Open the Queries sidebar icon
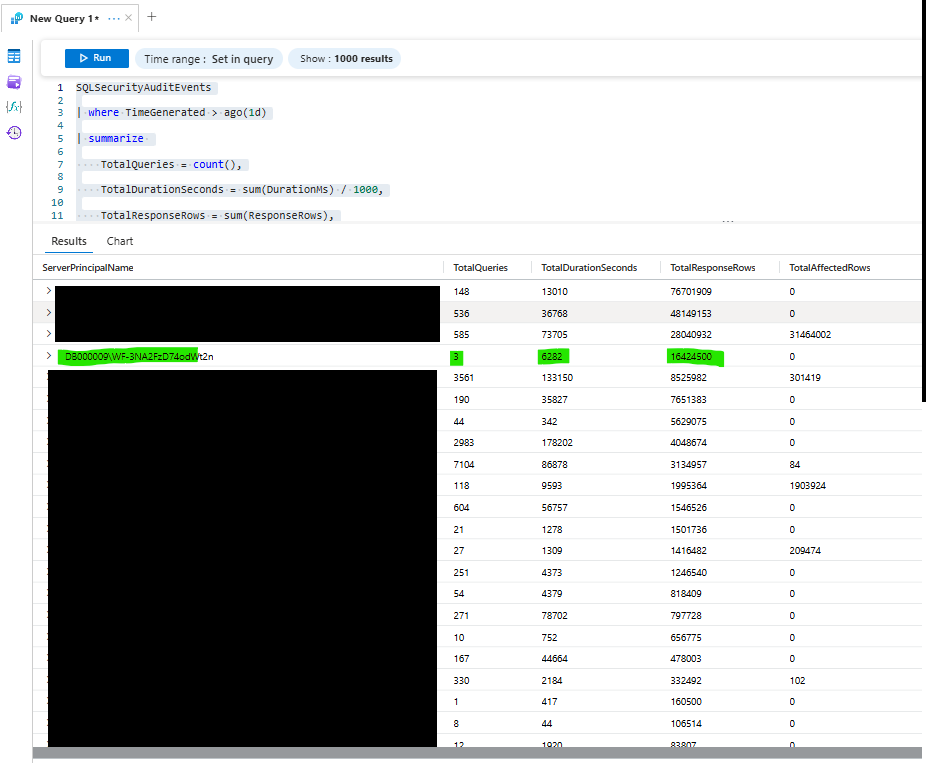This screenshot has width=926, height=763. [x=14, y=81]
